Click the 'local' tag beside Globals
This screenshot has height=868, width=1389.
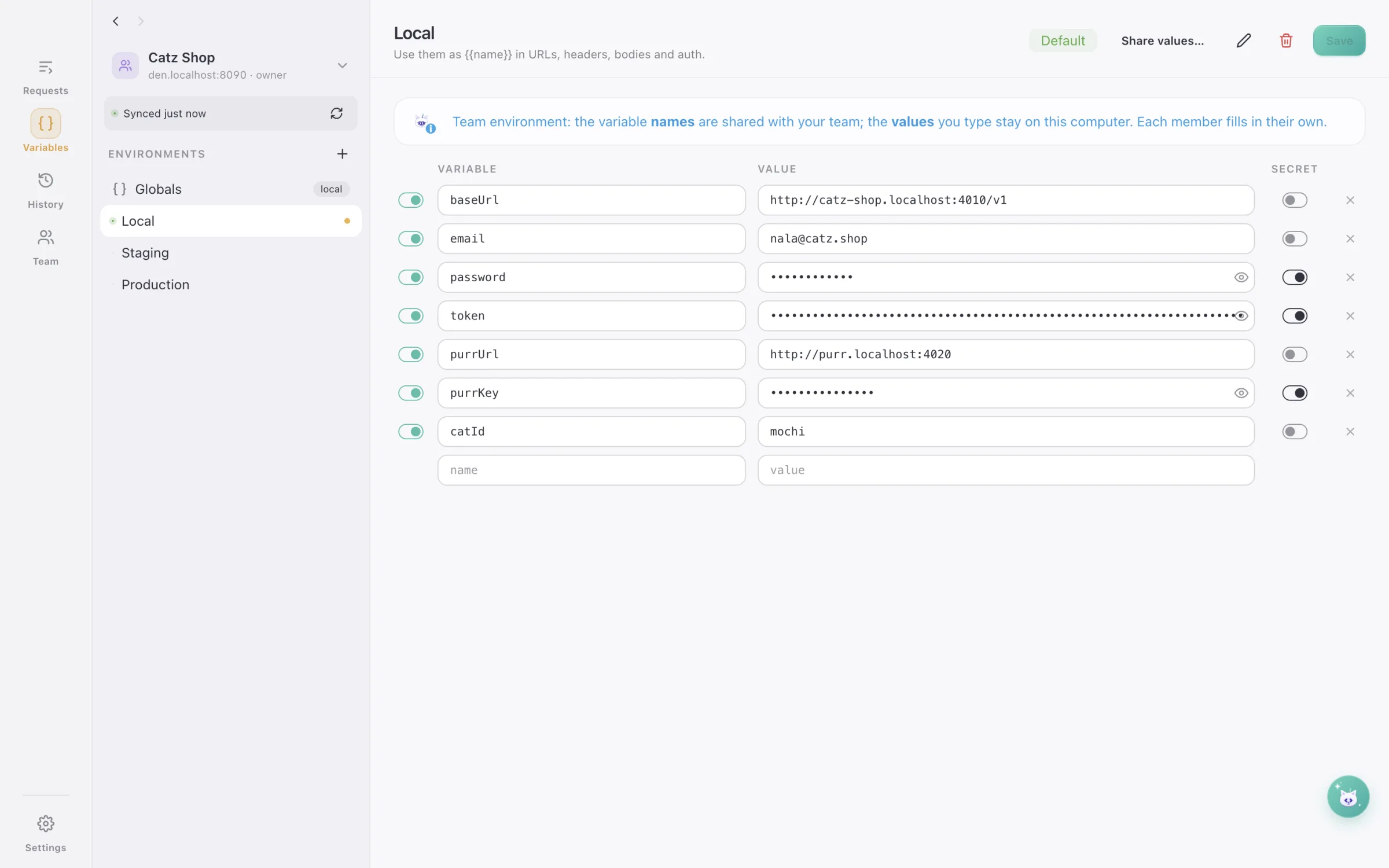[x=331, y=189]
